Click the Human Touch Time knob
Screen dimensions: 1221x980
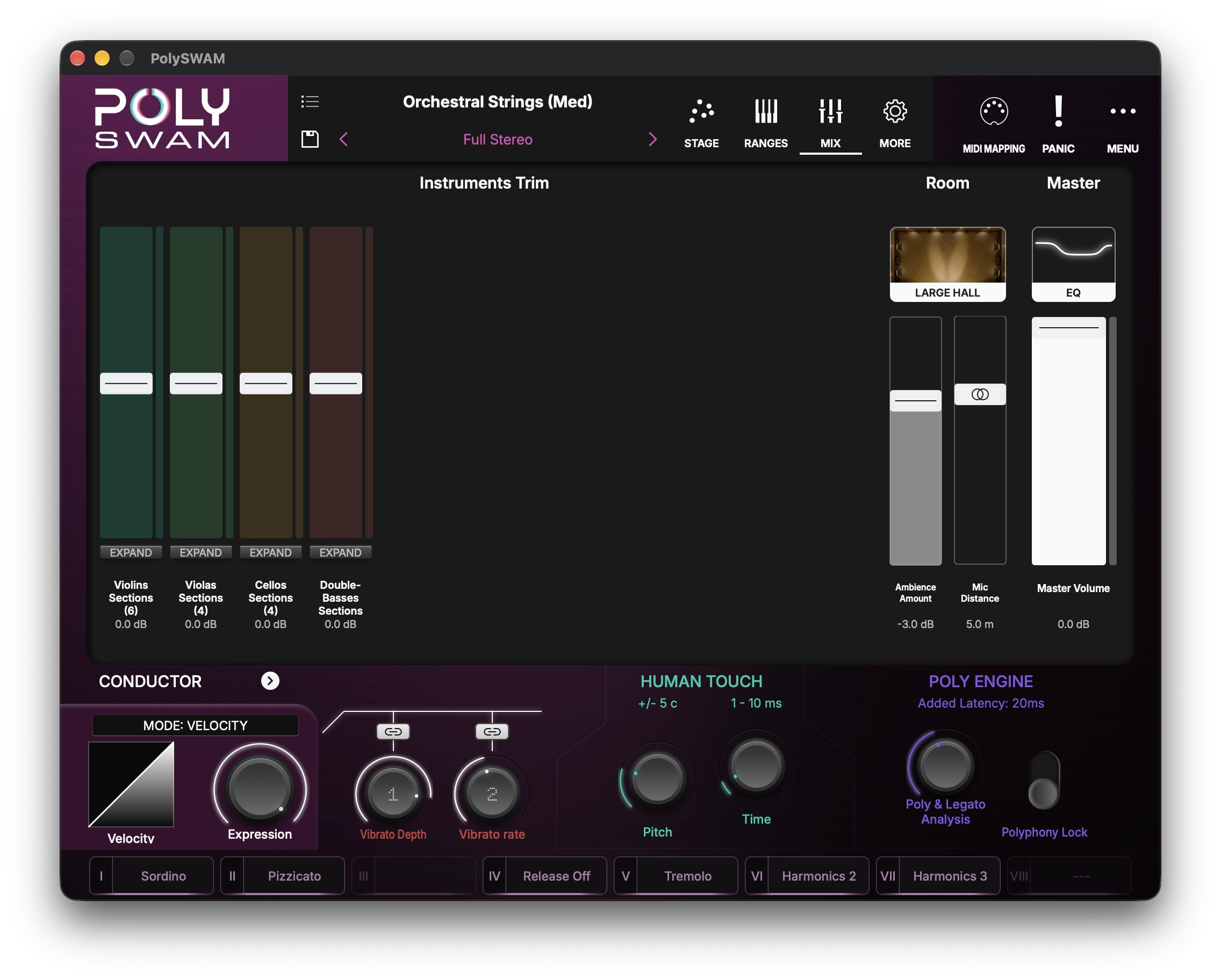pyautogui.click(x=756, y=766)
